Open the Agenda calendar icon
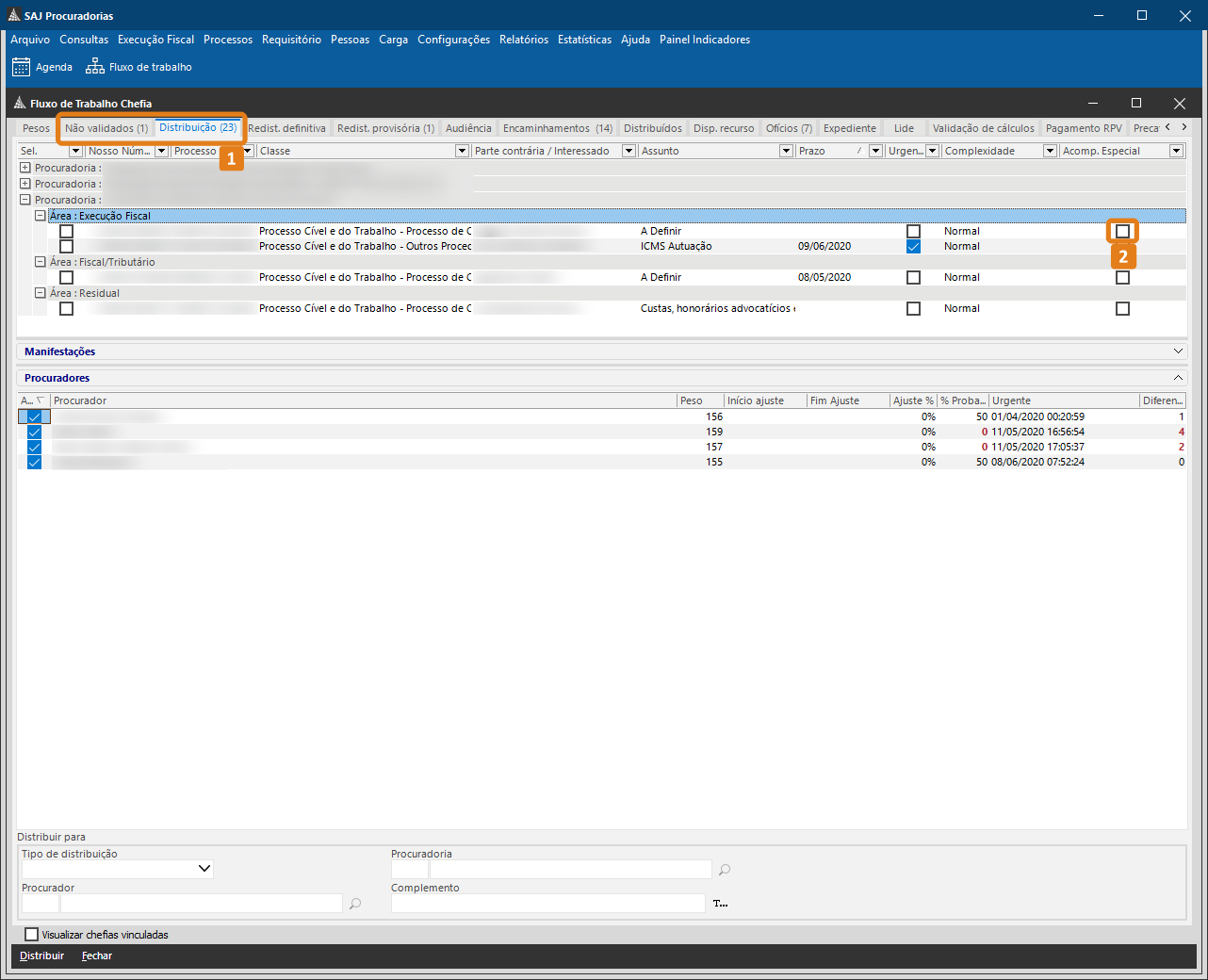This screenshot has height=980, width=1208. (21, 67)
